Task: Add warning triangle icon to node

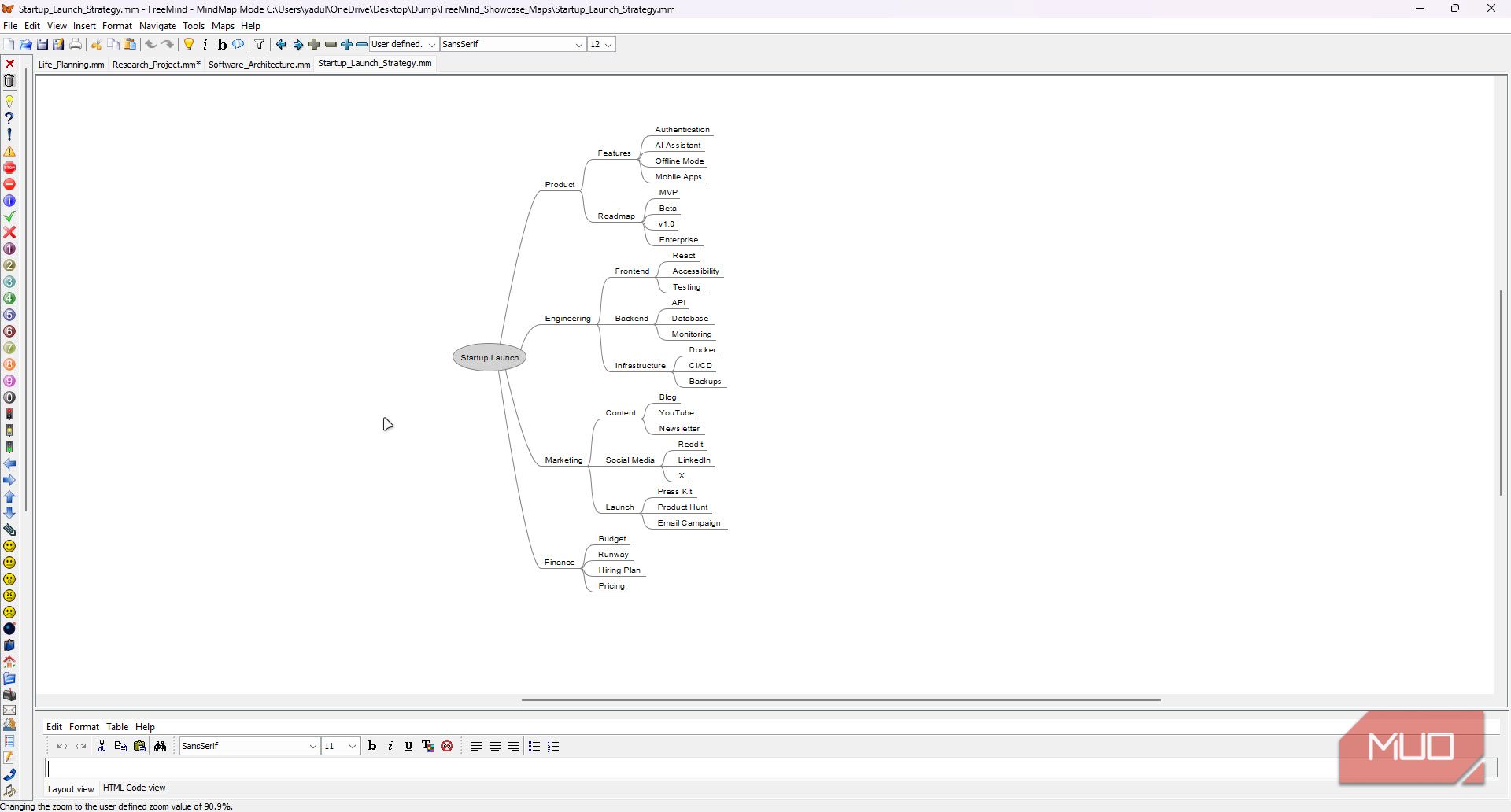Action: click(x=9, y=151)
